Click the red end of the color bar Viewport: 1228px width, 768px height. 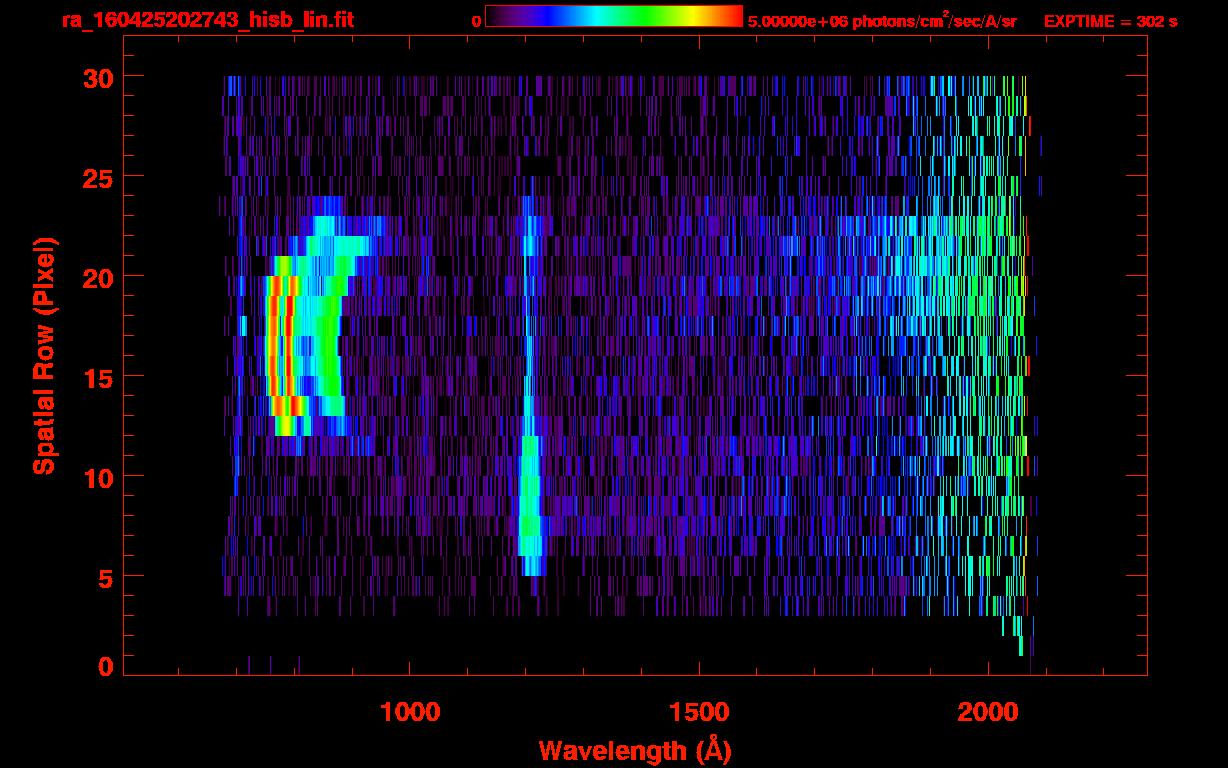(x=733, y=17)
